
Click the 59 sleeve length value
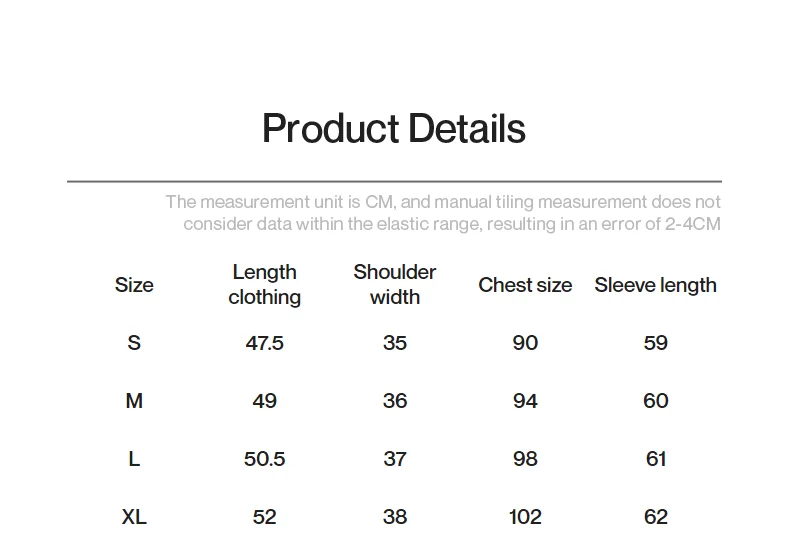[x=655, y=343]
